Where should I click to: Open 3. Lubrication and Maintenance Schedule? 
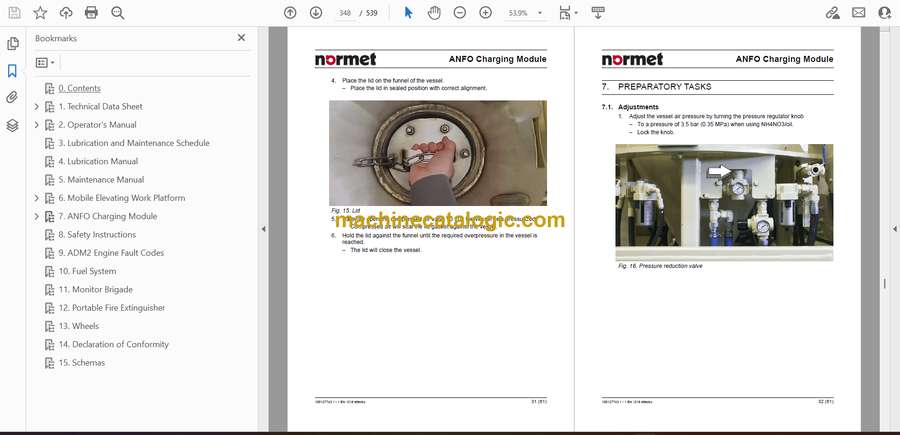point(134,143)
